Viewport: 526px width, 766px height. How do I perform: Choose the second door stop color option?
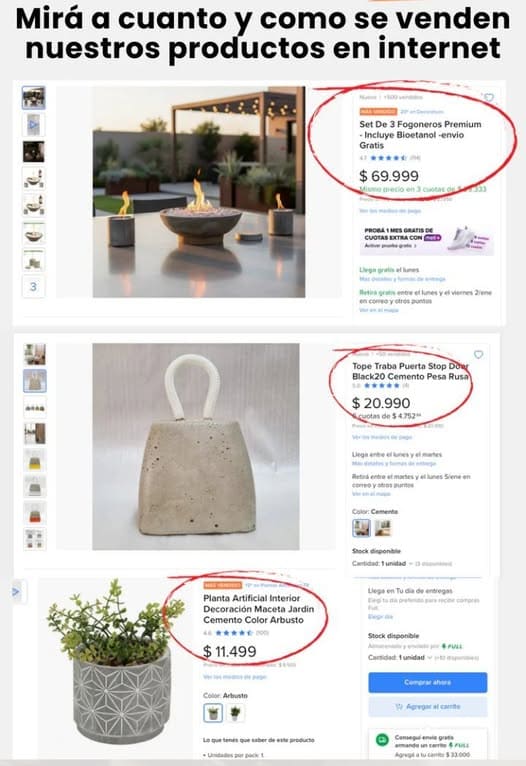click(383, 528)
